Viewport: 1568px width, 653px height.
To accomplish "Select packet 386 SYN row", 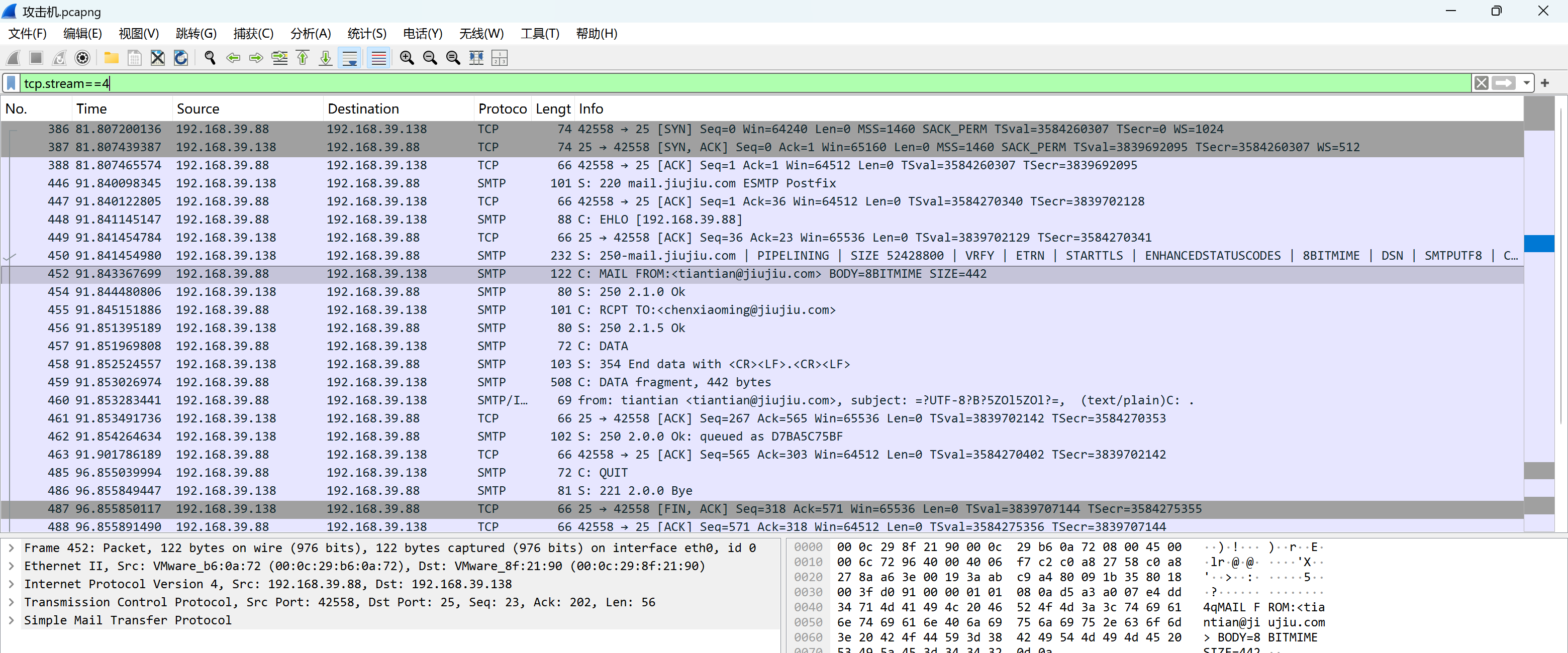I will 762,129.
